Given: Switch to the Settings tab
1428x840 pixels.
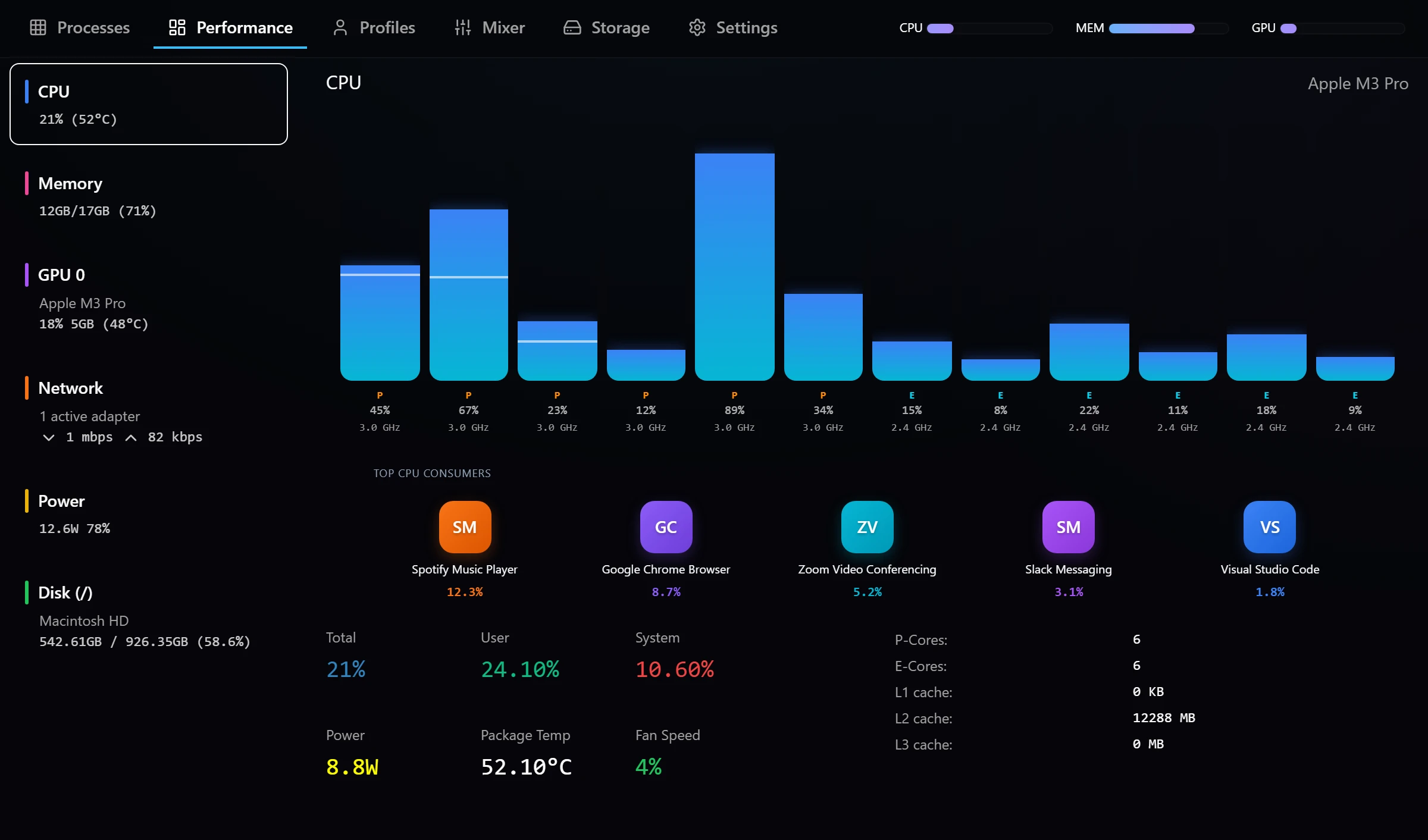Looking at the screenshot, I should tap(733, 27).
